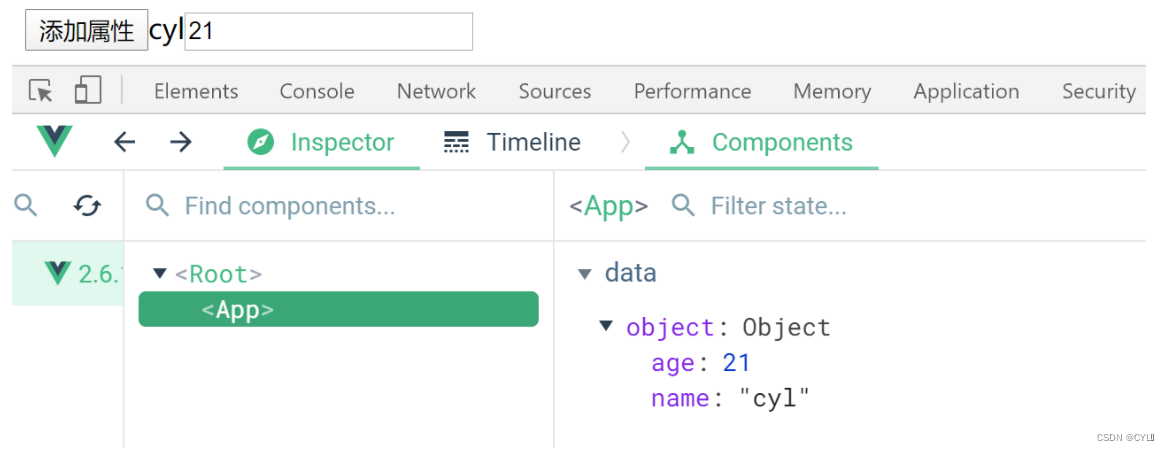Select the App component in tree

tap(338, 310)
